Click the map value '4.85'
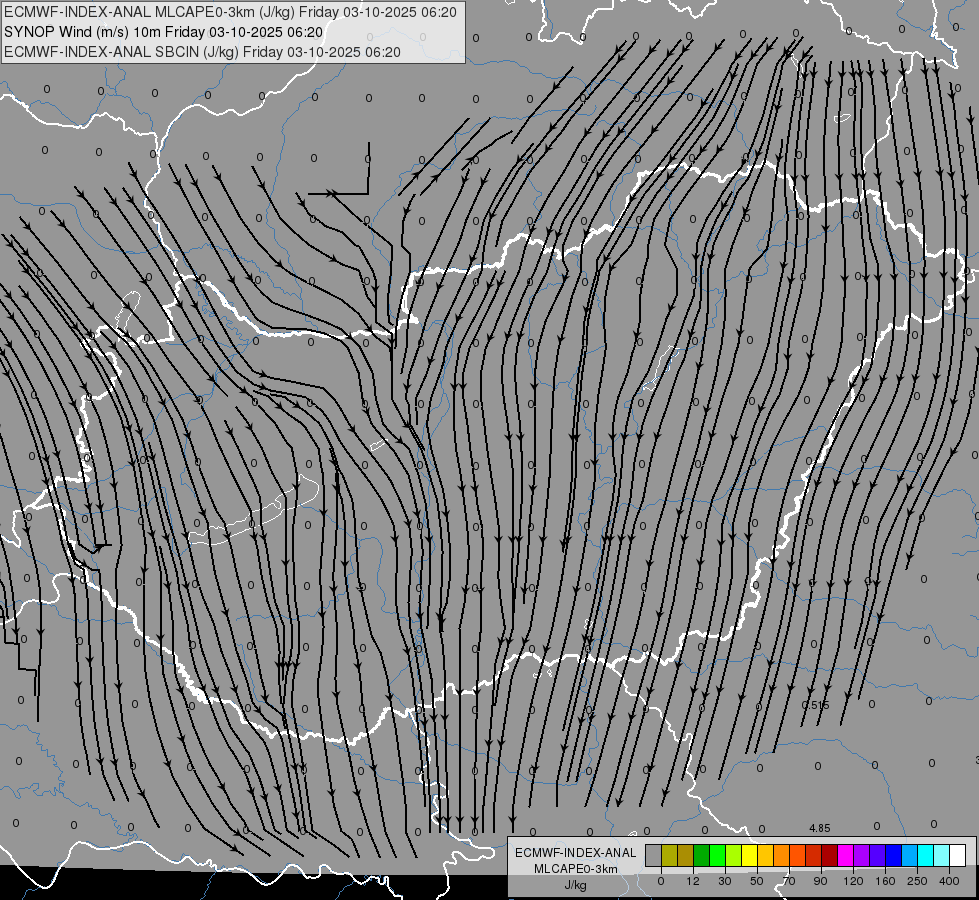The image size is (979, 900). (x=820, y=828)
